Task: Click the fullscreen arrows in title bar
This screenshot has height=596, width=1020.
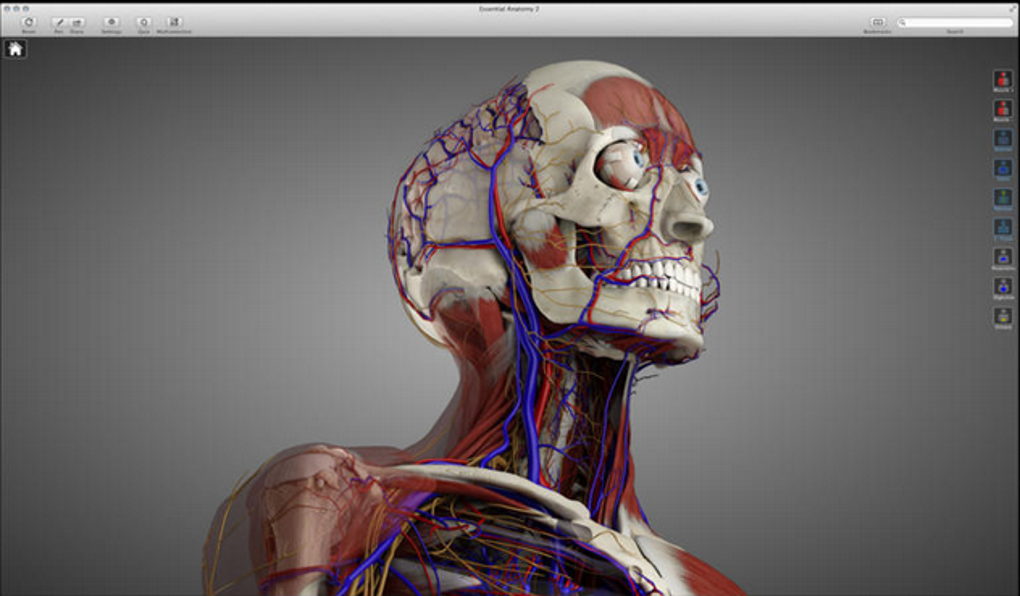Action: coord(1014,9)
